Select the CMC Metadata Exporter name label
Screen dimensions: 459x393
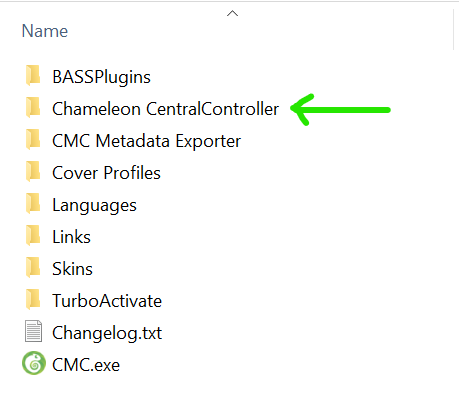click(146, 141)
